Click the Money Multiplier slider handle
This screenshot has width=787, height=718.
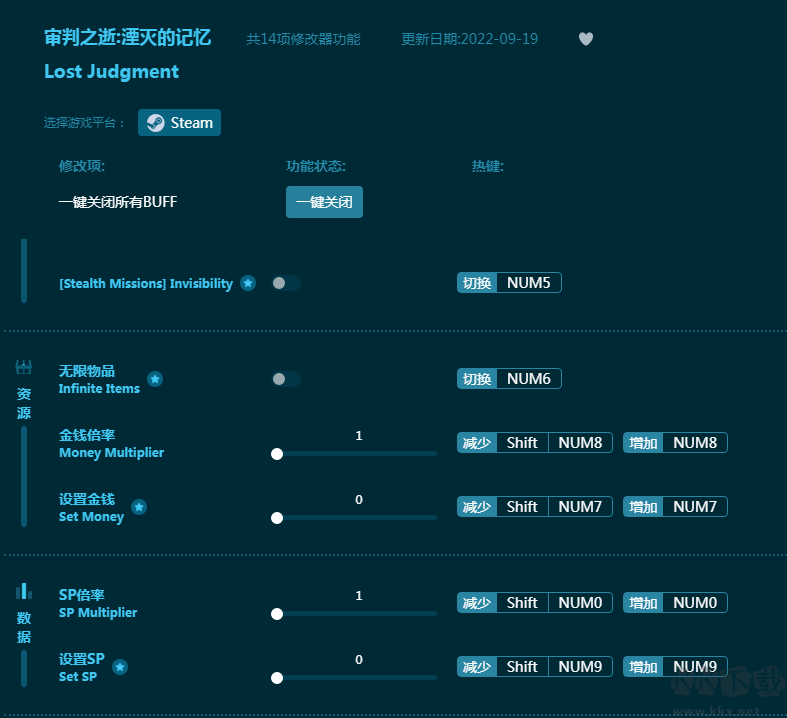pyautogui.click(x=277, y=454)
